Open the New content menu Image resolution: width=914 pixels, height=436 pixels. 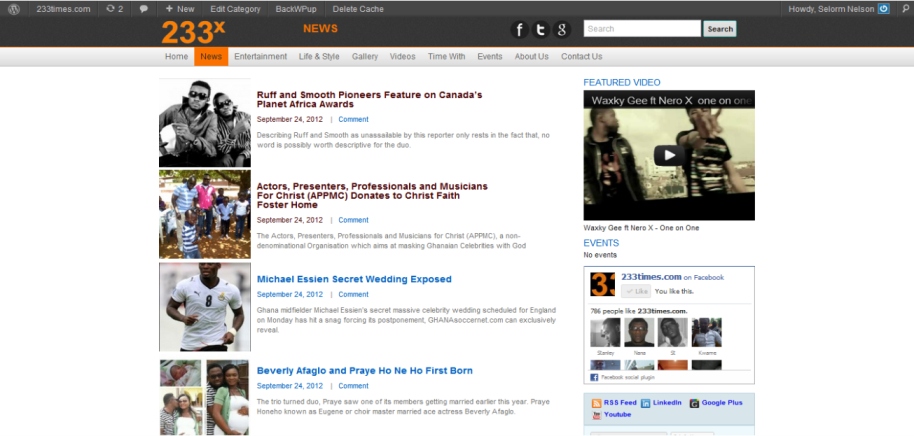coord(180,9)
